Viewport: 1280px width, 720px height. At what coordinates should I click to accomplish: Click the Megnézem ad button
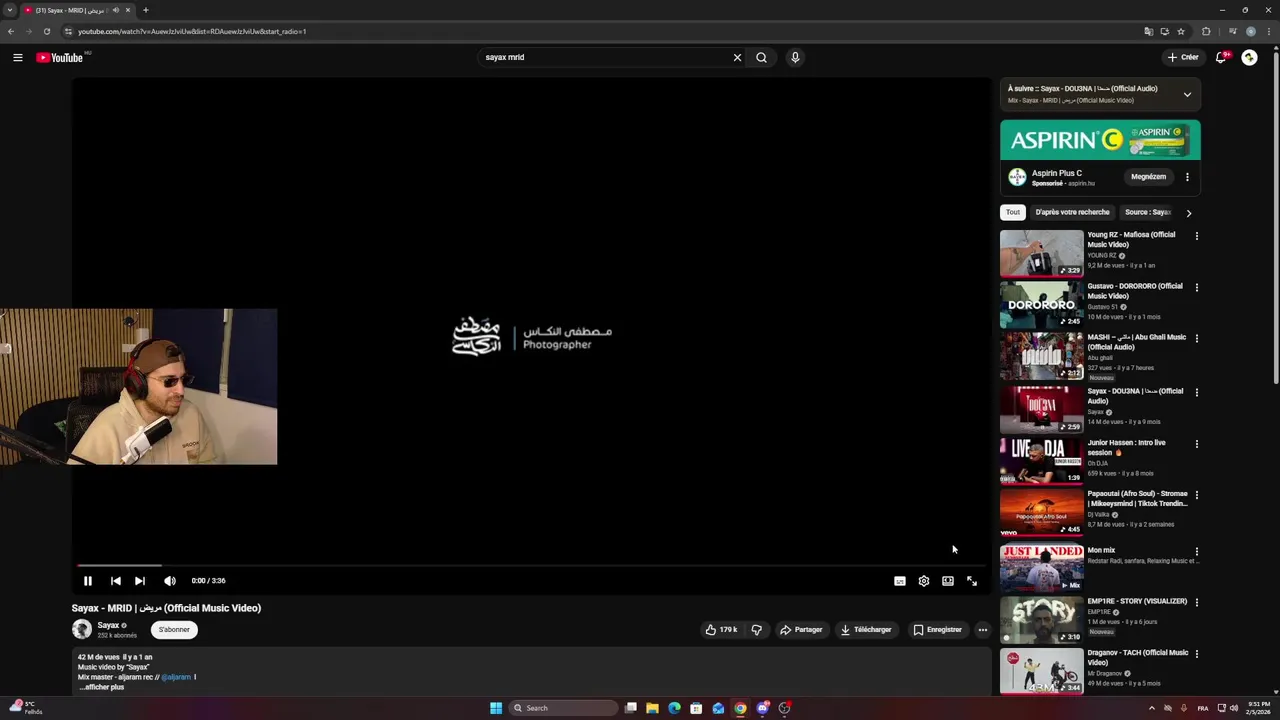1148,177
